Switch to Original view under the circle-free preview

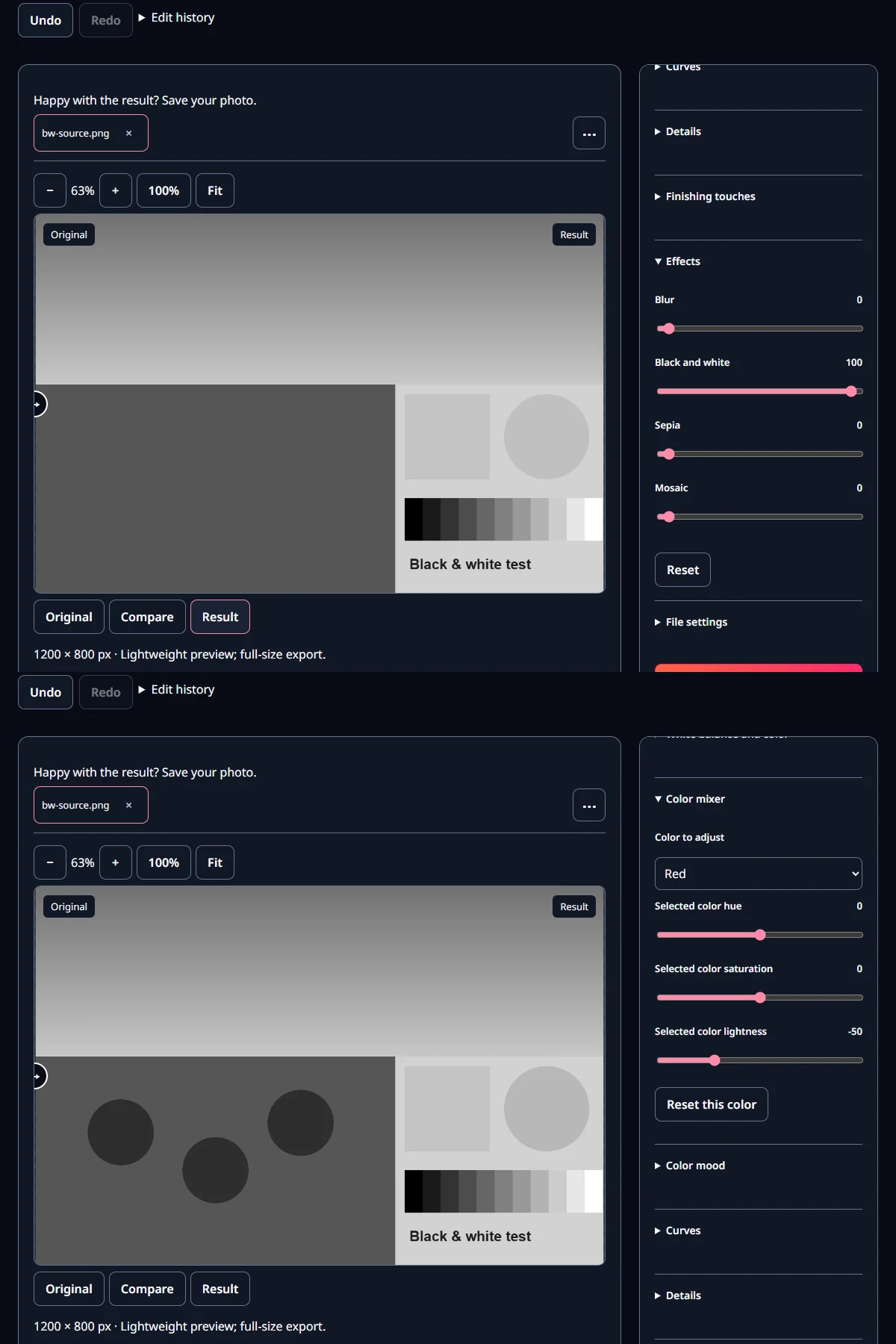click(69, 617)
